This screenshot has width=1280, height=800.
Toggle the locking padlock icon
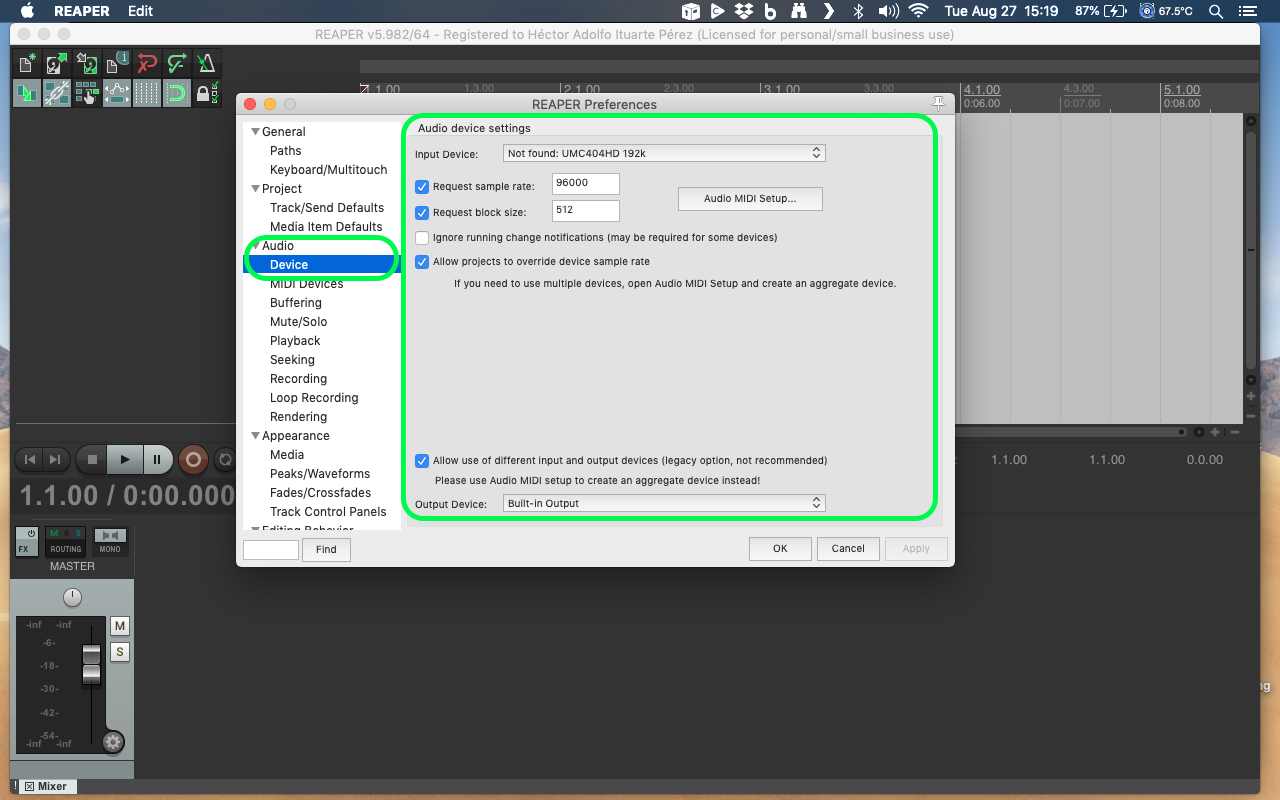[x=205, y=94]
